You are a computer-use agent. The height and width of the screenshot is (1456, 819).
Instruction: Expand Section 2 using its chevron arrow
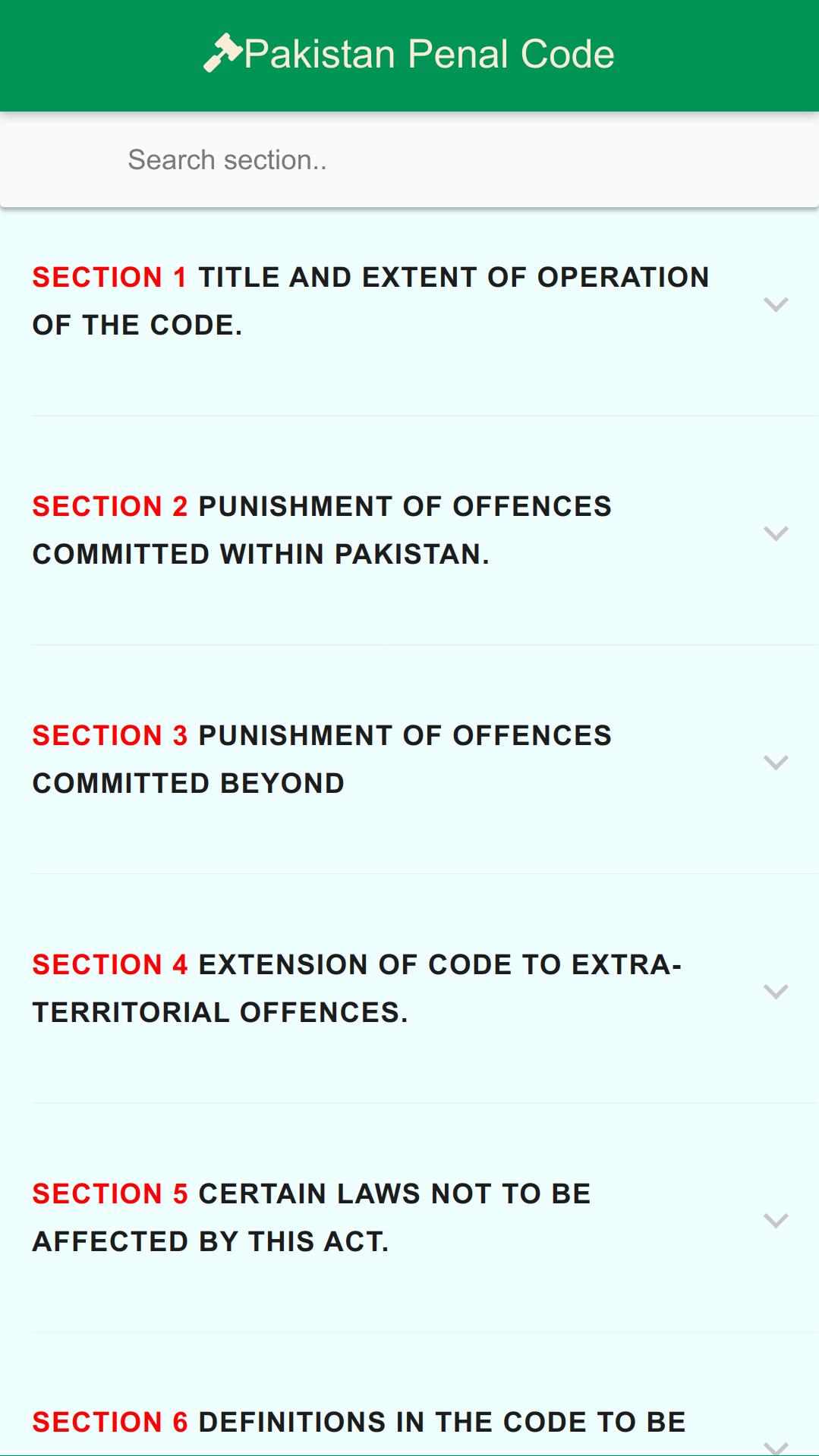point(776,533)
